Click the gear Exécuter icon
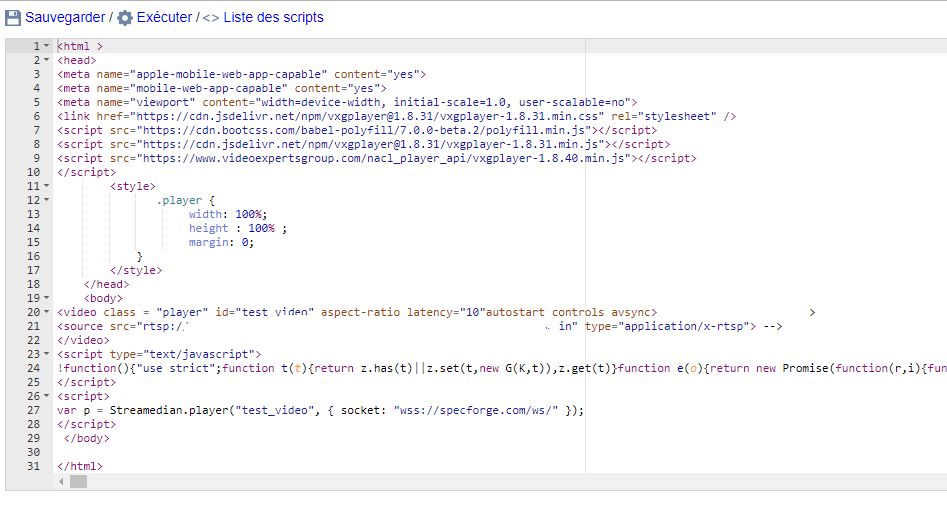This screenshot has width=947, height=530. click(x=125, y=18)
